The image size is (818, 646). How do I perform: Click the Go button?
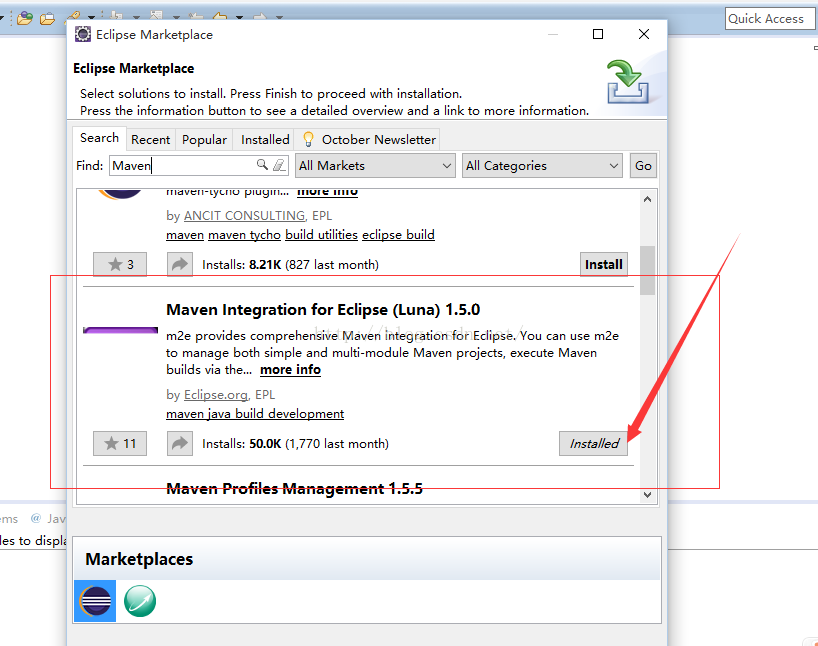(x=643, y=165)
